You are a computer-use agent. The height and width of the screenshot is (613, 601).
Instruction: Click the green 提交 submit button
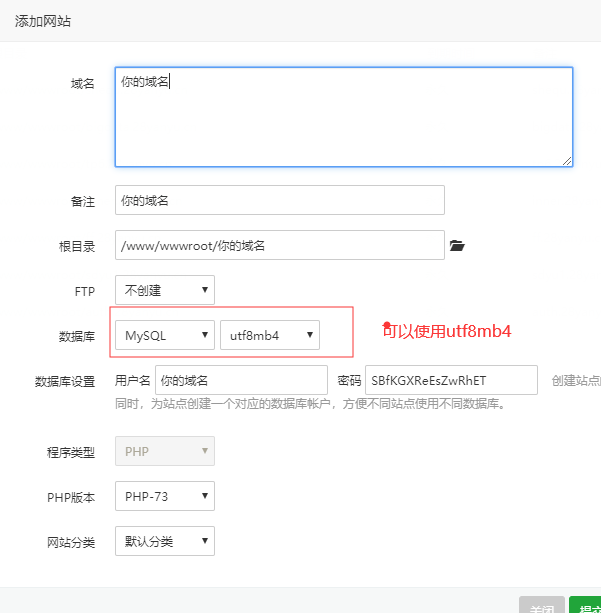point(585,605)
